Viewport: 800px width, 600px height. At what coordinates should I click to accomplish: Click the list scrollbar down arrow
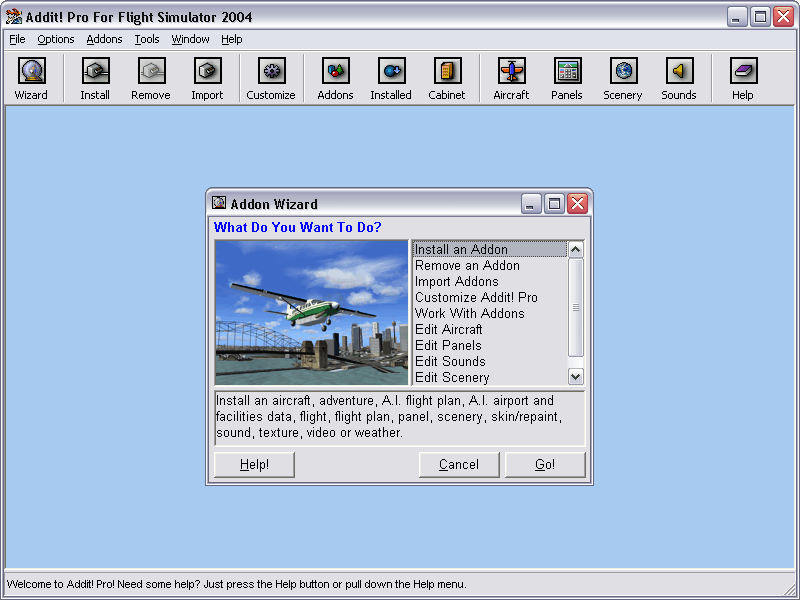pyautogui.click(x=576, y=377)
